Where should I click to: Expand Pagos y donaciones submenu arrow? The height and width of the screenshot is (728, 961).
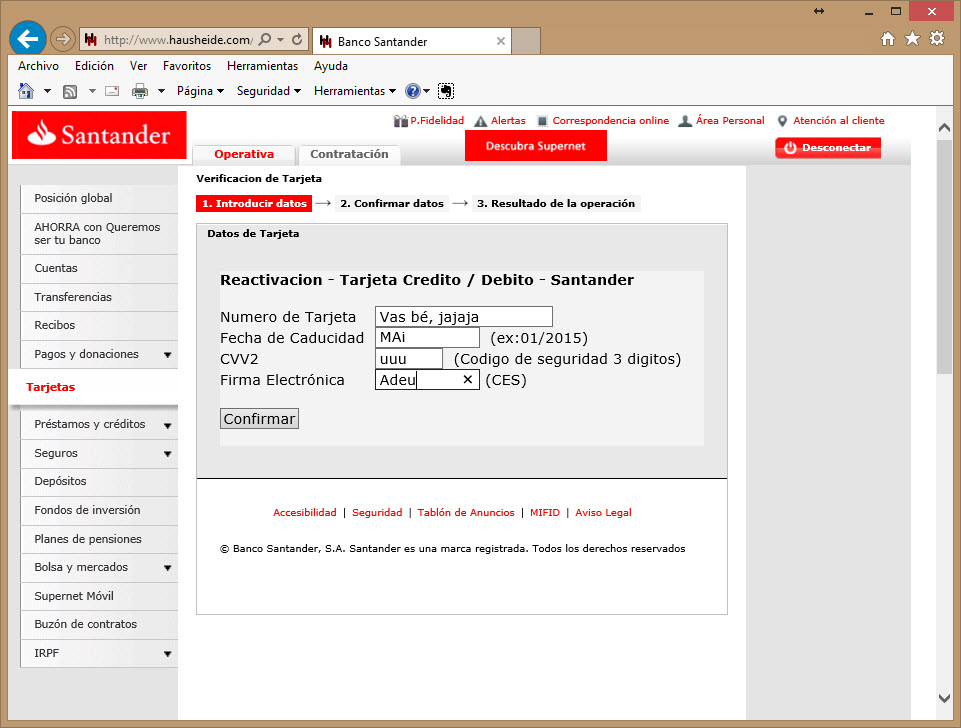[167, 355]
